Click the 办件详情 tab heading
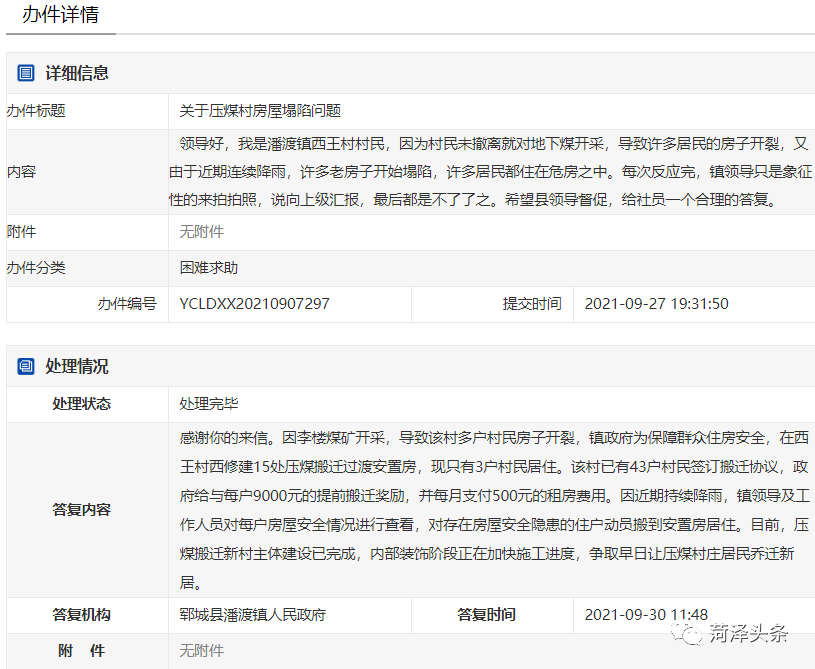 [x=60, y=17]
